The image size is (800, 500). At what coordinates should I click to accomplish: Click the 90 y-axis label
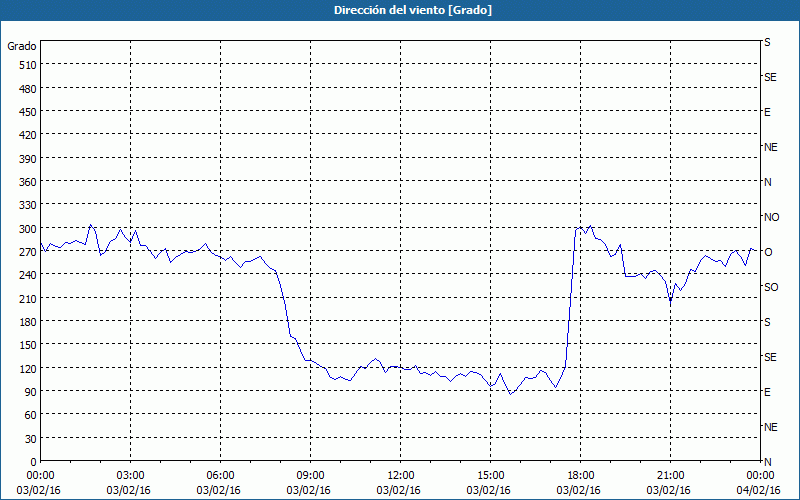pos(31,392)
